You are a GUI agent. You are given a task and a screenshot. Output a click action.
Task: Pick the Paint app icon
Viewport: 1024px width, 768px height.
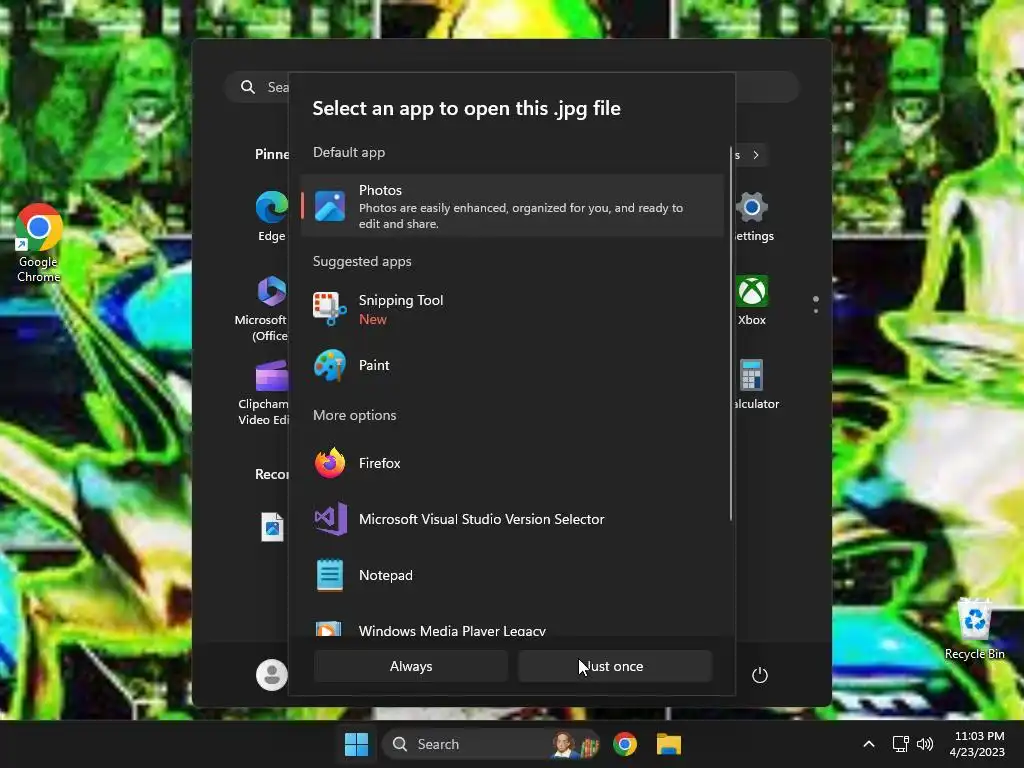click(x=330, y=365)
